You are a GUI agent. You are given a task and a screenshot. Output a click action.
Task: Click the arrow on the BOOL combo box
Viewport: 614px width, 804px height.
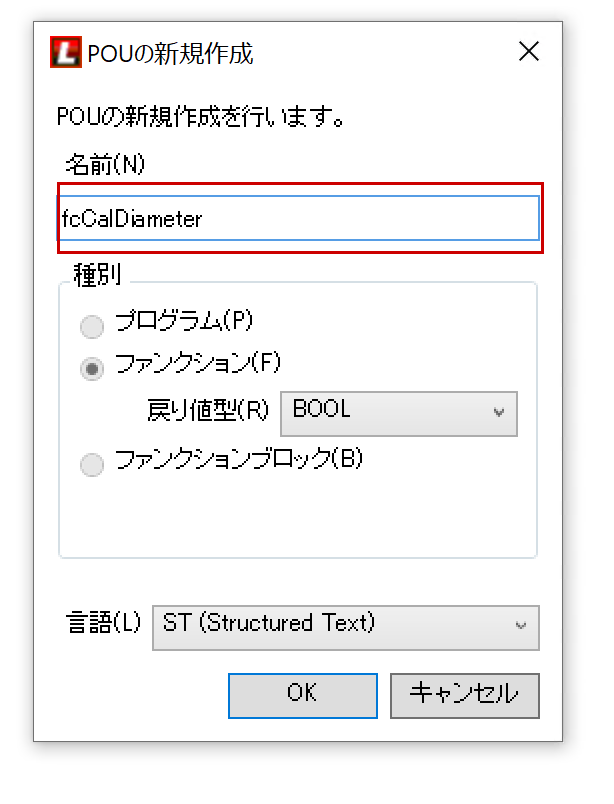pyautogui.click(x=499, y=413)
